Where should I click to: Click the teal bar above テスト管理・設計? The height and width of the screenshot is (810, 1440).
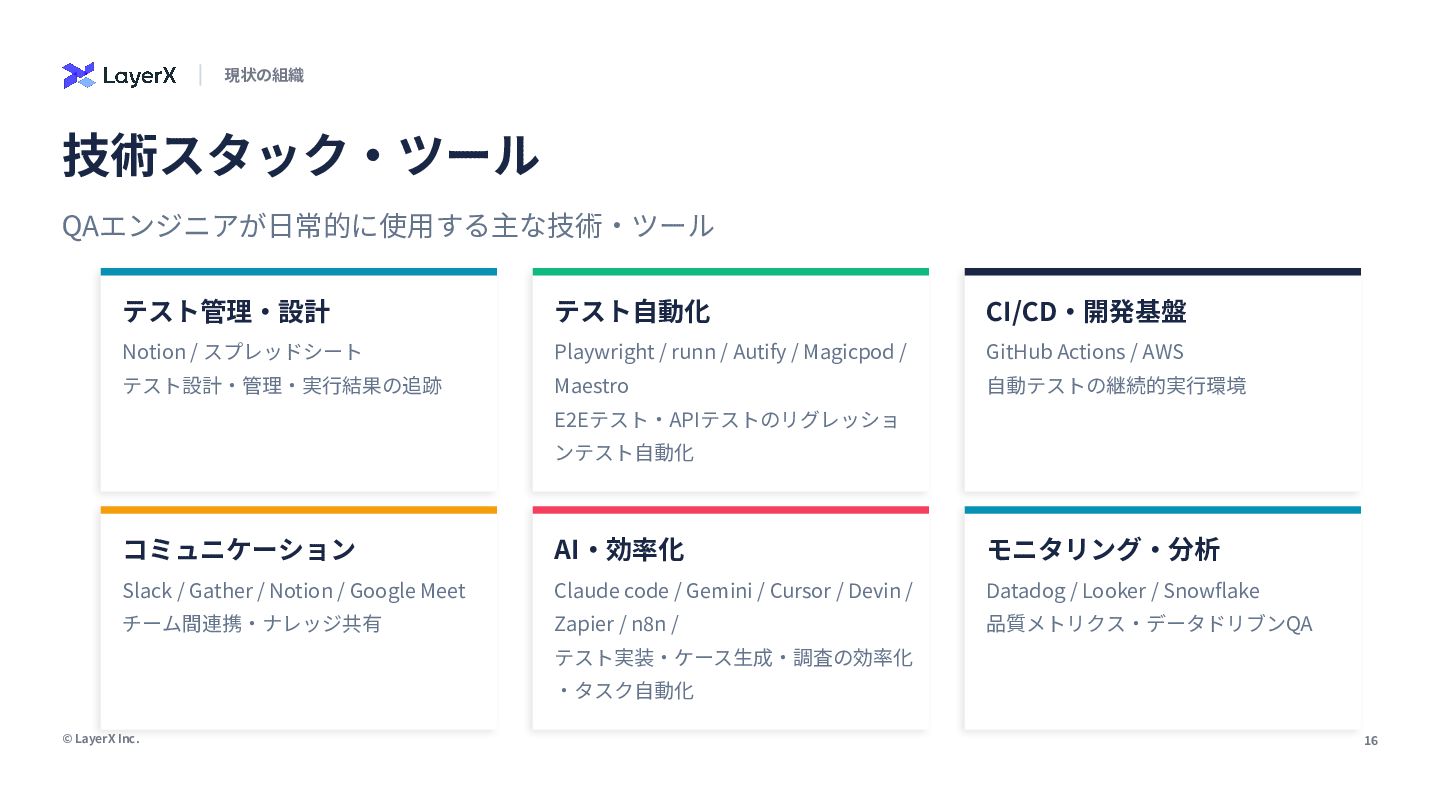pyautogui.click(x=298, y=272)
